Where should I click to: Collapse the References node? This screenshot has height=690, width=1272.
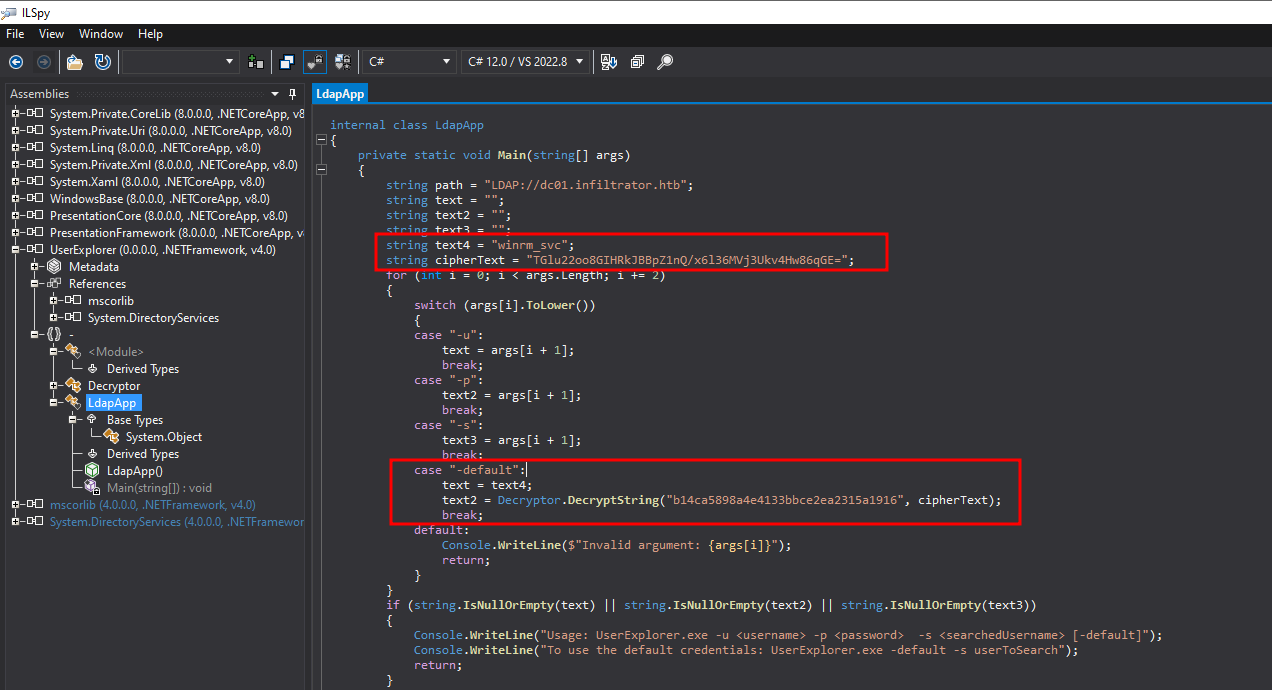[36, 283]
